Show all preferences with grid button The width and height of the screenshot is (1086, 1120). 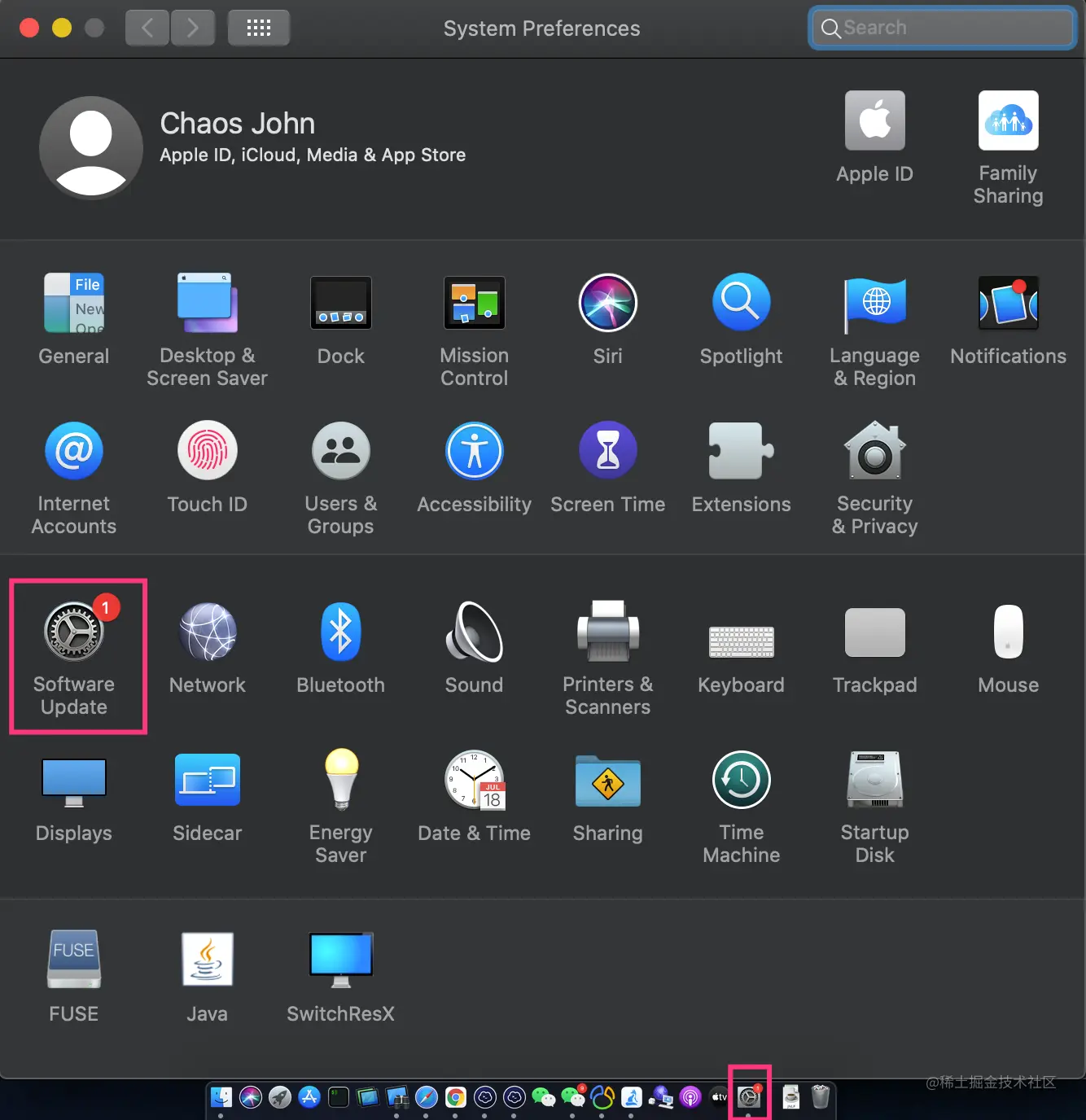[x=259, y=28]
